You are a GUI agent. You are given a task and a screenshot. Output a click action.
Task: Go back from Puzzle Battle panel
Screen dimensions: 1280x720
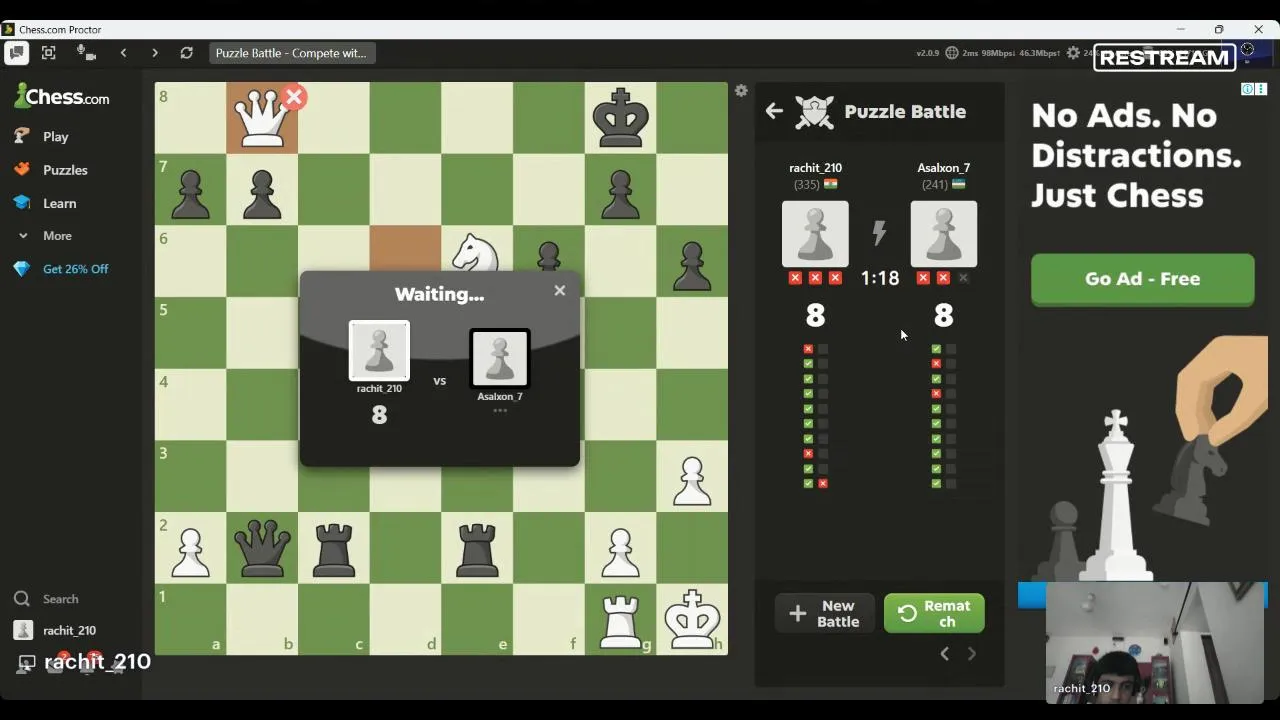point(774,112)
